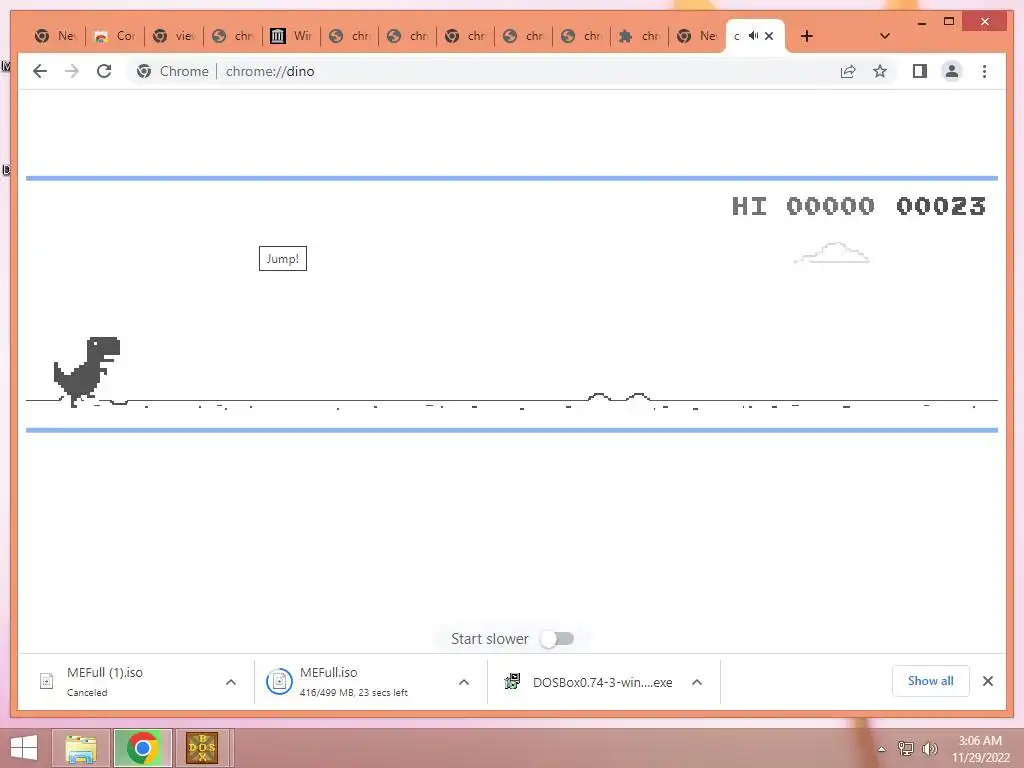Click the HI 00000 high score text
This screenshot has height=768, width=1024.
tap(803, 206)
